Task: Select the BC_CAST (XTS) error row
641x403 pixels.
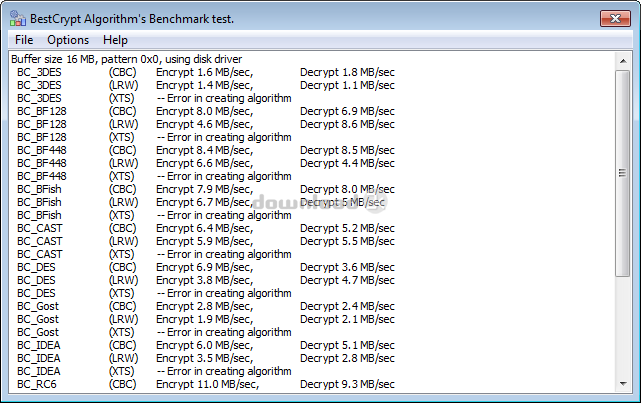Action: point(154,254)
